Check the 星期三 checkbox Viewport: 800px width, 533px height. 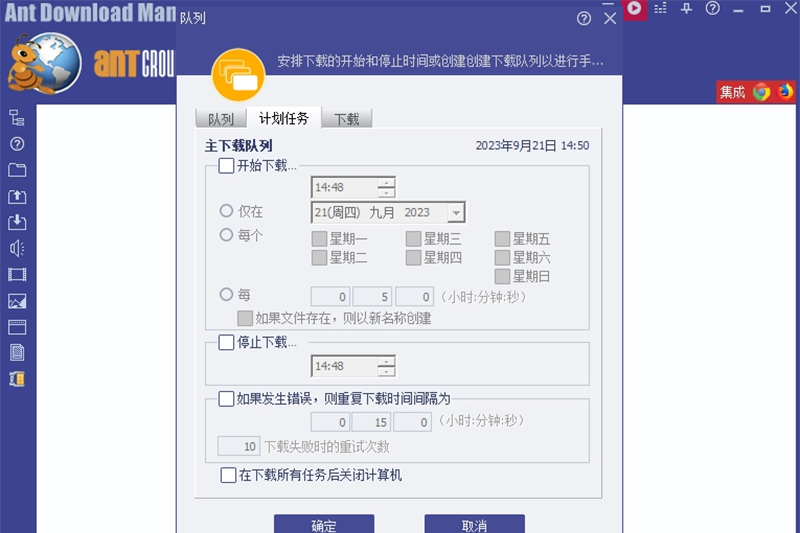click(413, 239)
